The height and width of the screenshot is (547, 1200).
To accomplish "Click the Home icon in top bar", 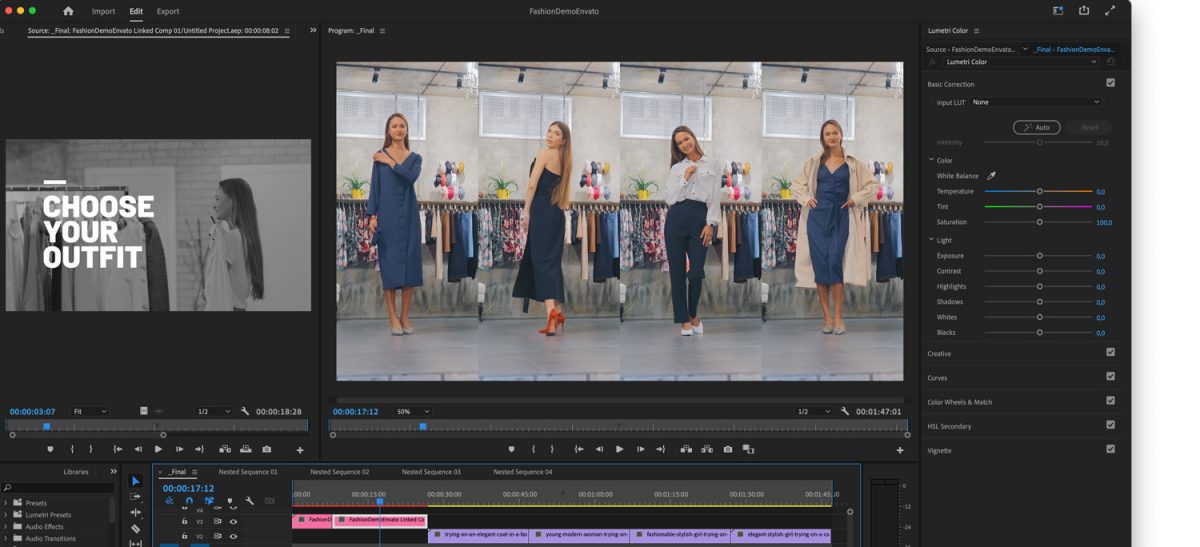I will tap(68, 11).
